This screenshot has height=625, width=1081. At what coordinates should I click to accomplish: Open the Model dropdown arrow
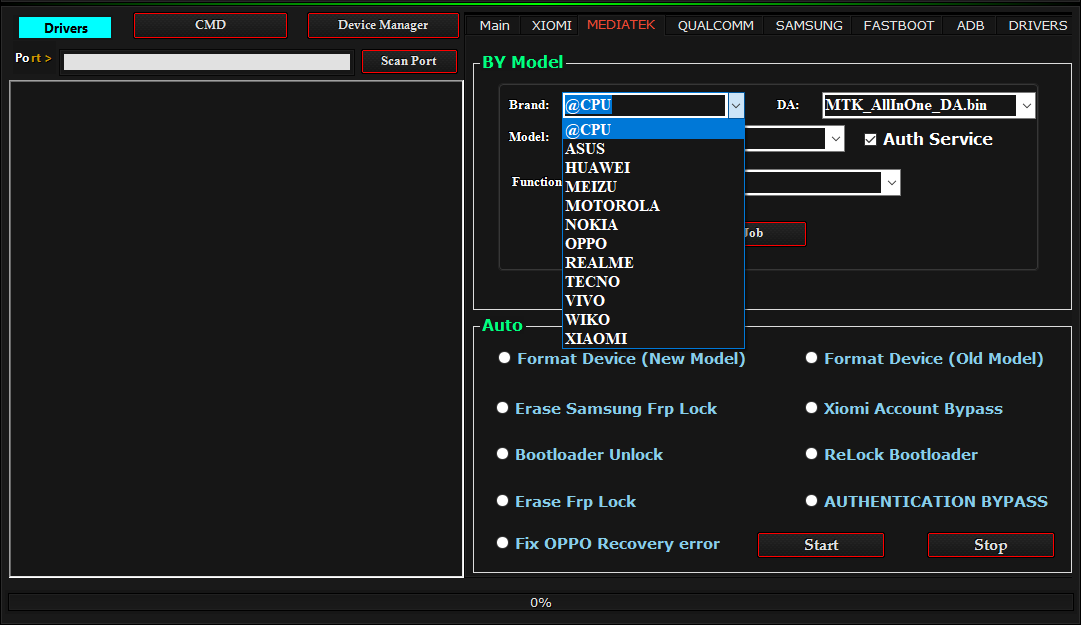click(836, 139)
